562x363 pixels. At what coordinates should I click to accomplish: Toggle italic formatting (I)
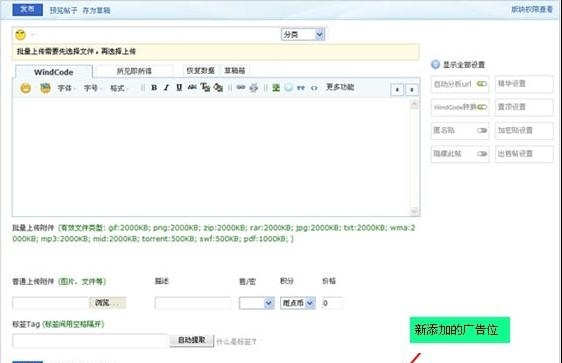coord(166,87)
